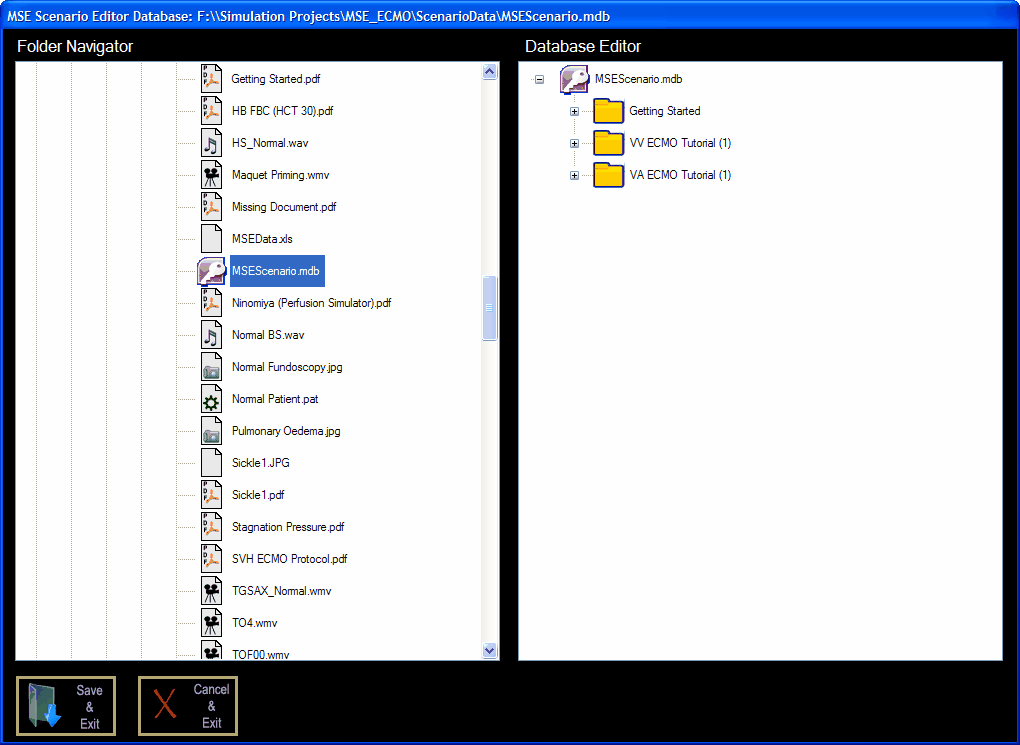Select the file name MSEData.xls
Viewport: 1020px width, 745px height.
[x=262, y=239]
